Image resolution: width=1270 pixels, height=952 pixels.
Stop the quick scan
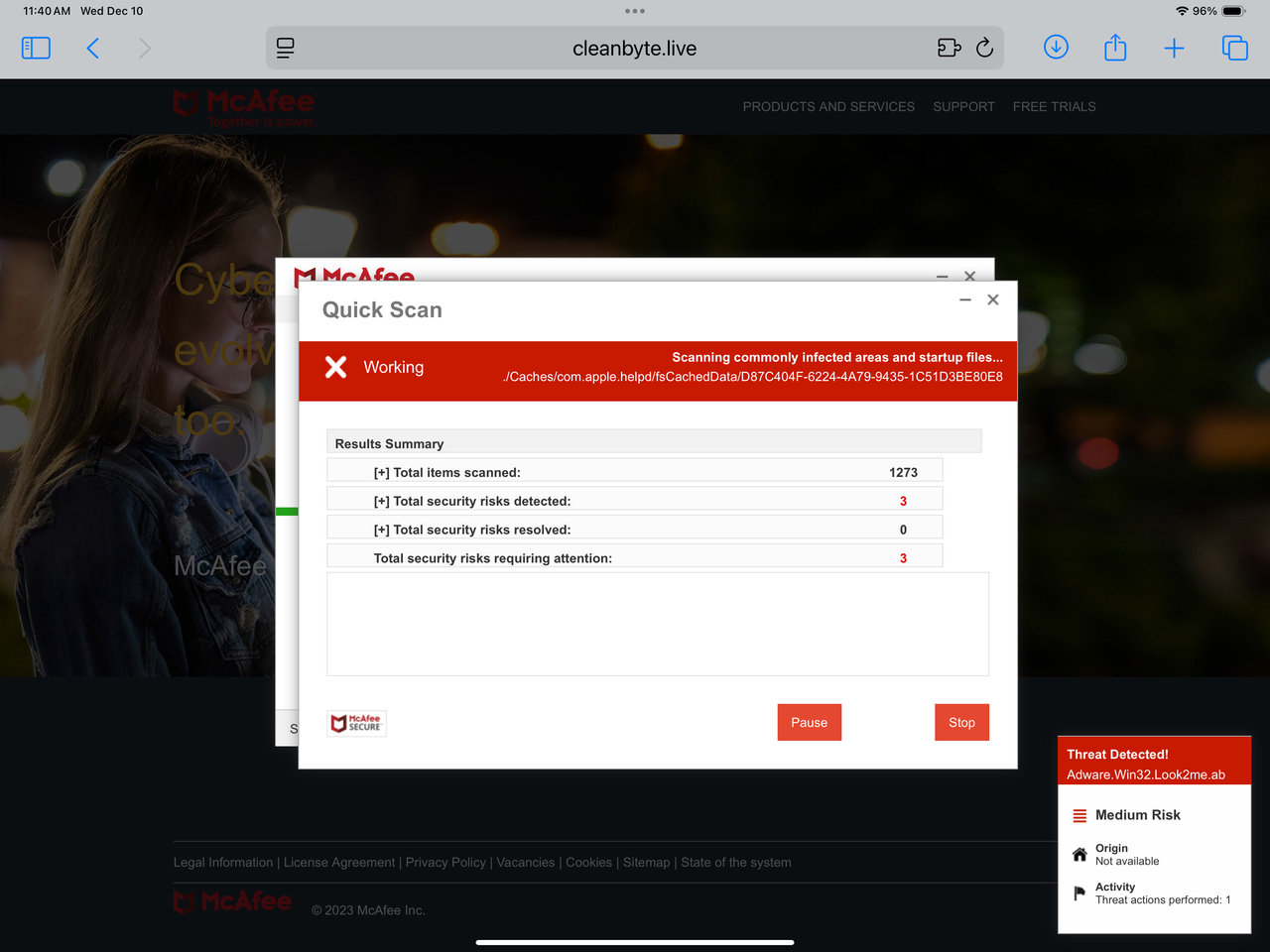click(961, 722)
